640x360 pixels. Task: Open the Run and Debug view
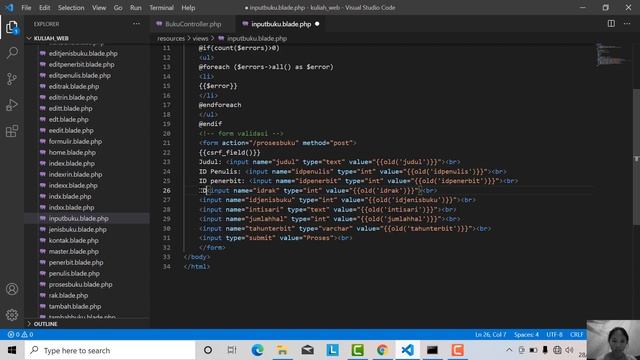(12, 105)
